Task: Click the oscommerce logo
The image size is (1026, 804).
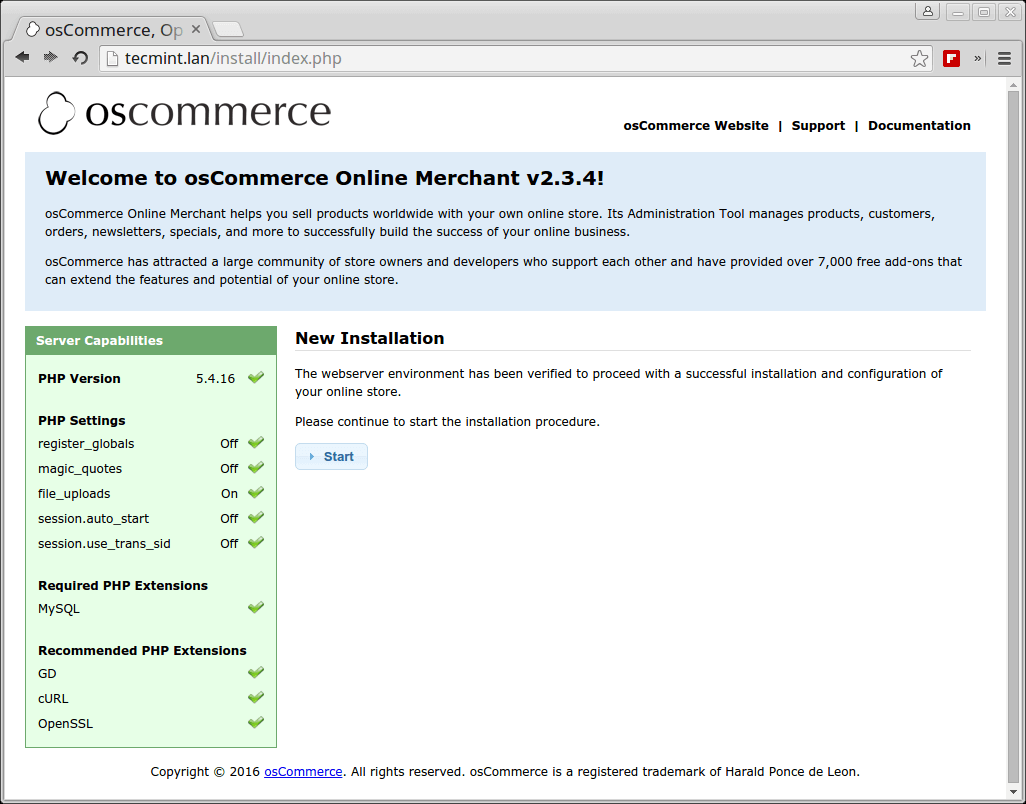Action: (185, 113)
